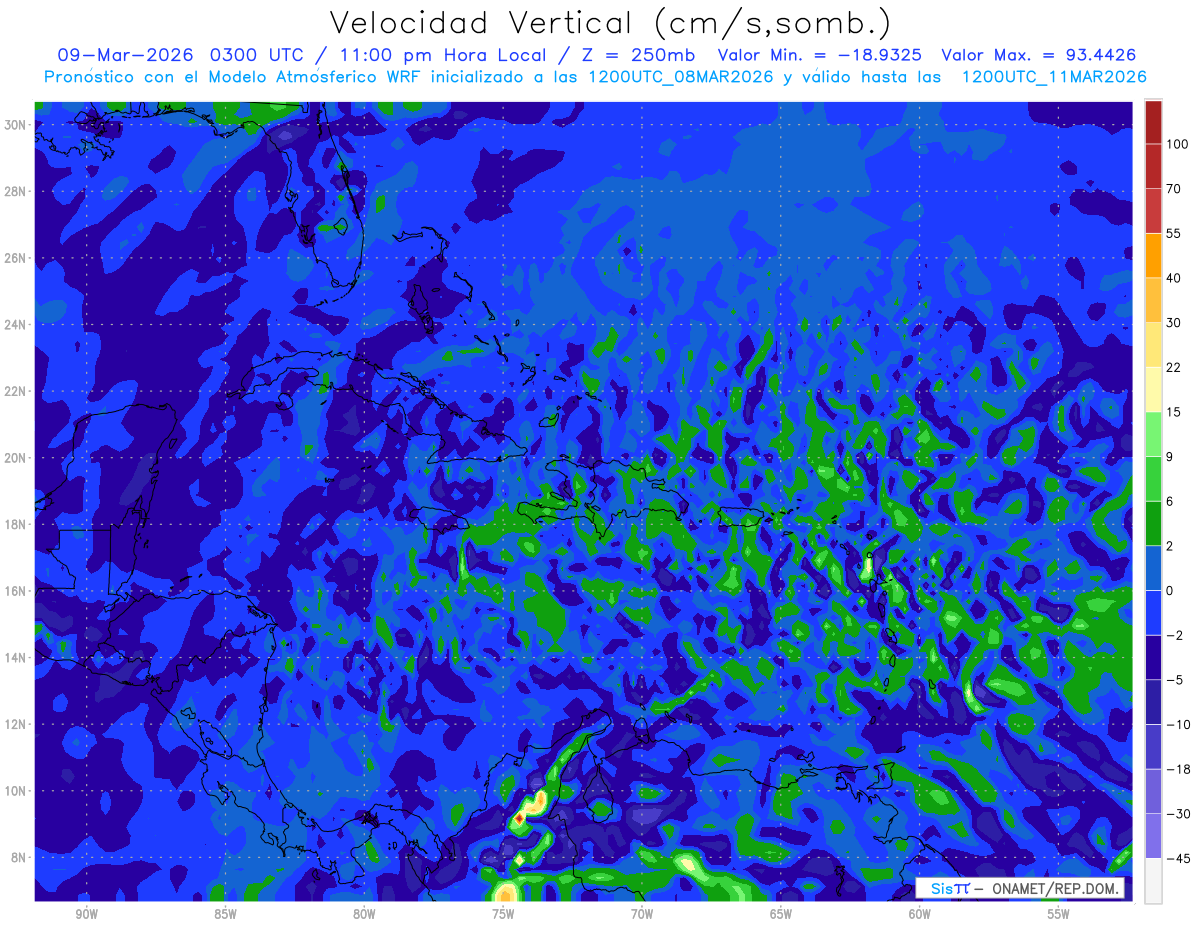
Task: Click the '-45' value on the color scale
Action: coord(1178,858)
